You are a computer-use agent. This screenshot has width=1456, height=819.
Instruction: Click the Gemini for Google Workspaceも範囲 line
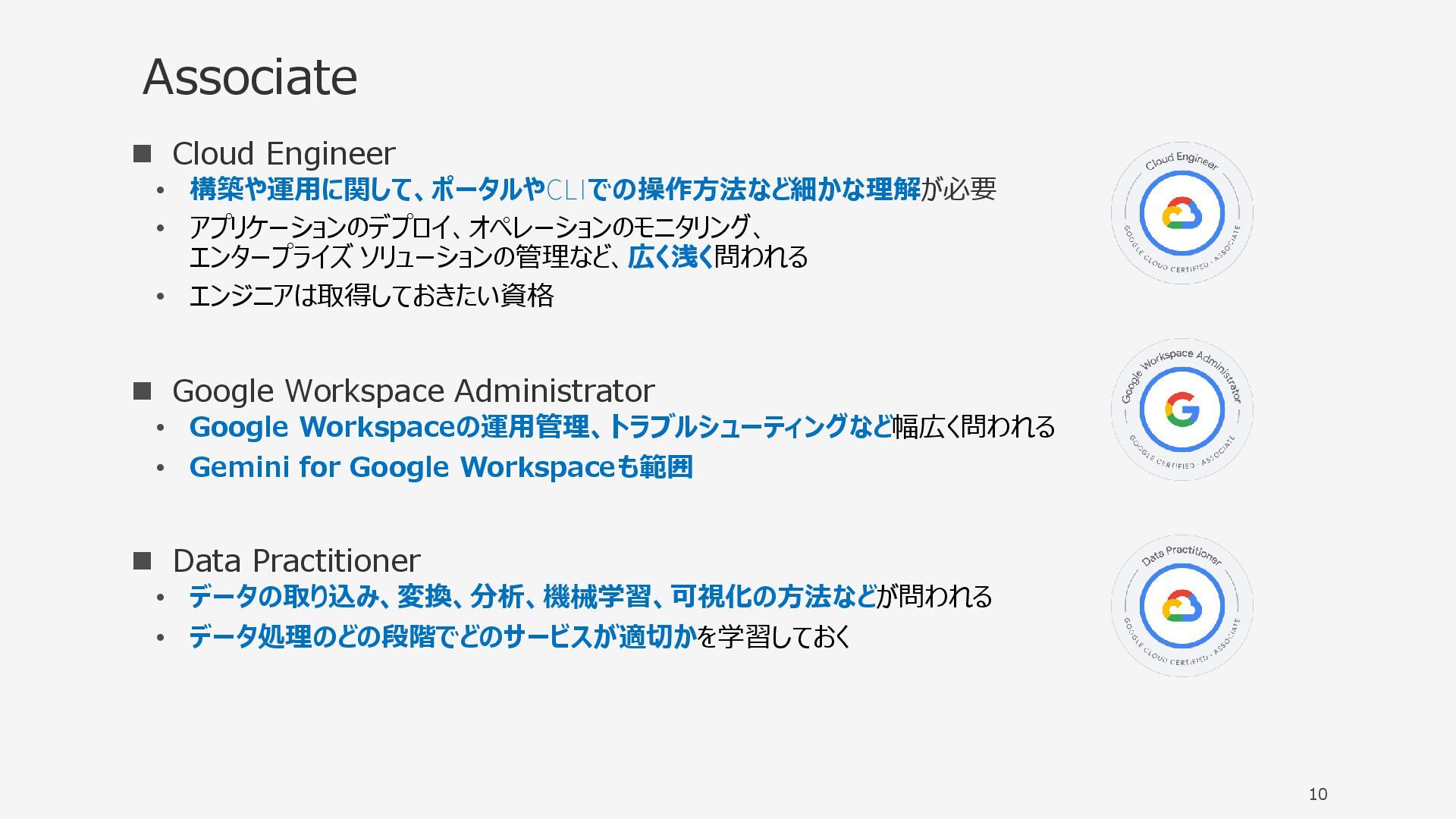(x=441, y=467)
